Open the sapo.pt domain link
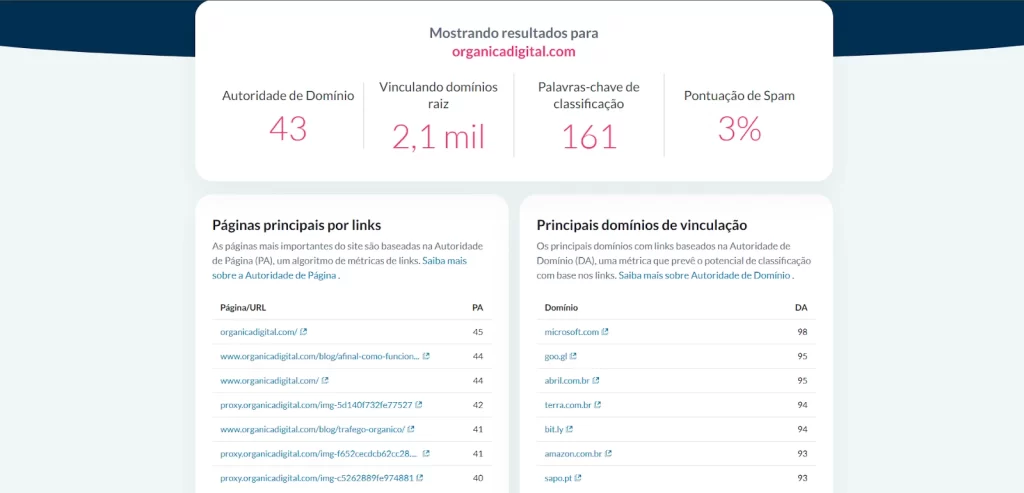1024x493 pixels. [558, 478]
